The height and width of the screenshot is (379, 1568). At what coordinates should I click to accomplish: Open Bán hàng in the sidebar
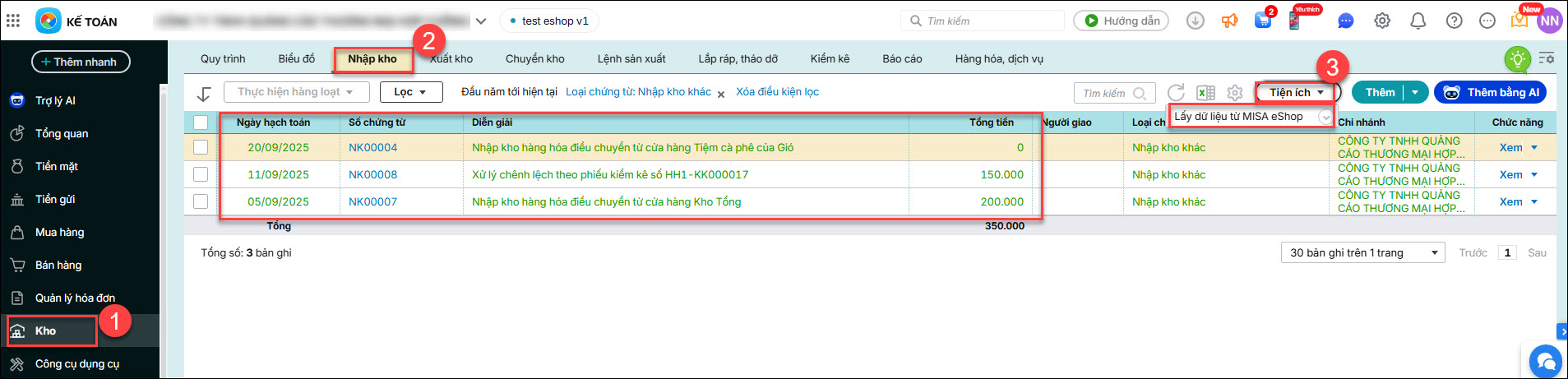(58, 265)
